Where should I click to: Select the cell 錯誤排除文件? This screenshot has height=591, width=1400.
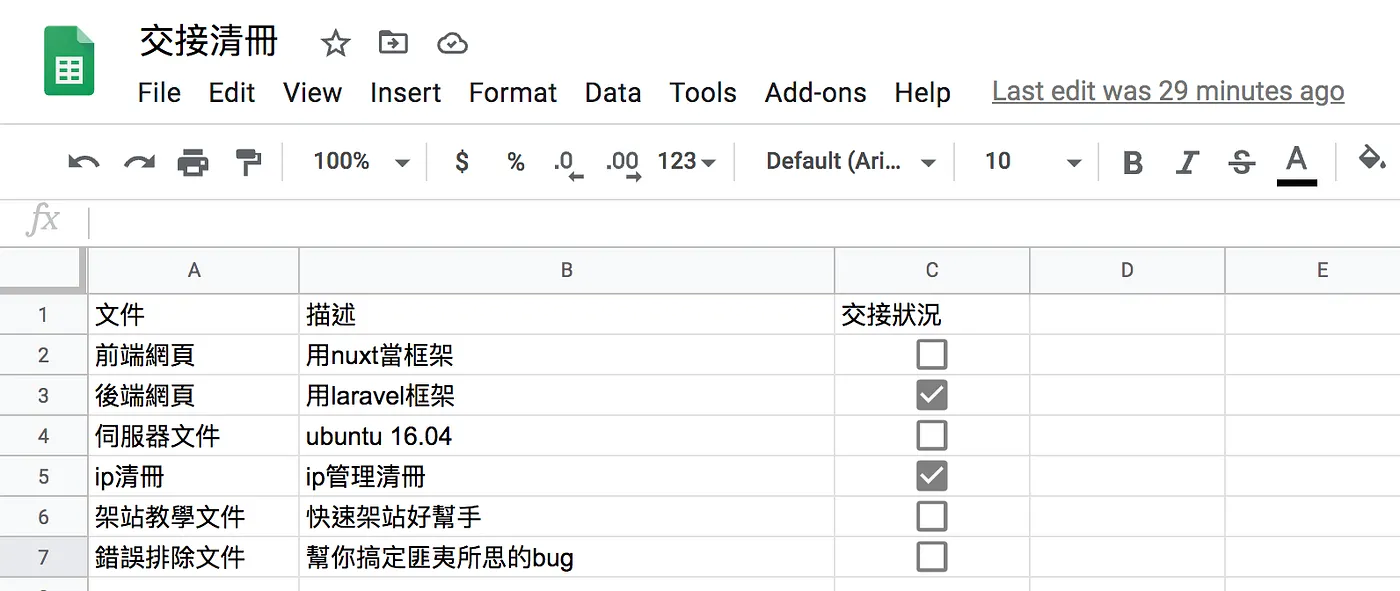194,556
